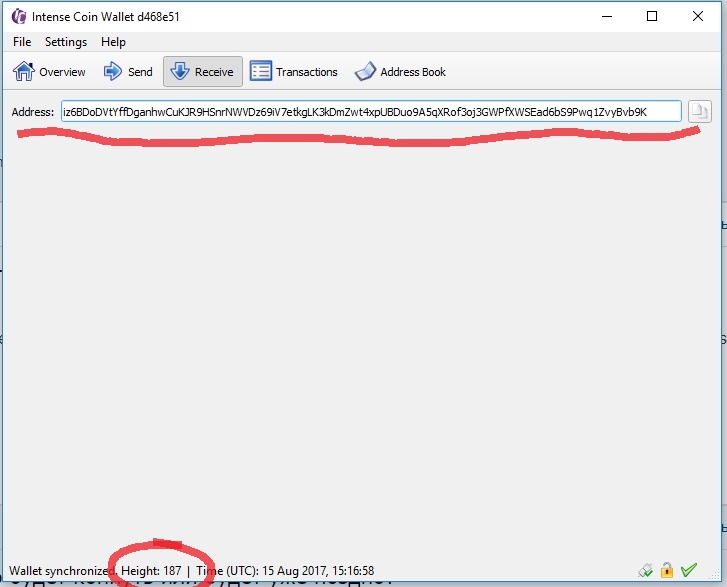
Task: Minimize the wallet window
Action: [607, 16]
